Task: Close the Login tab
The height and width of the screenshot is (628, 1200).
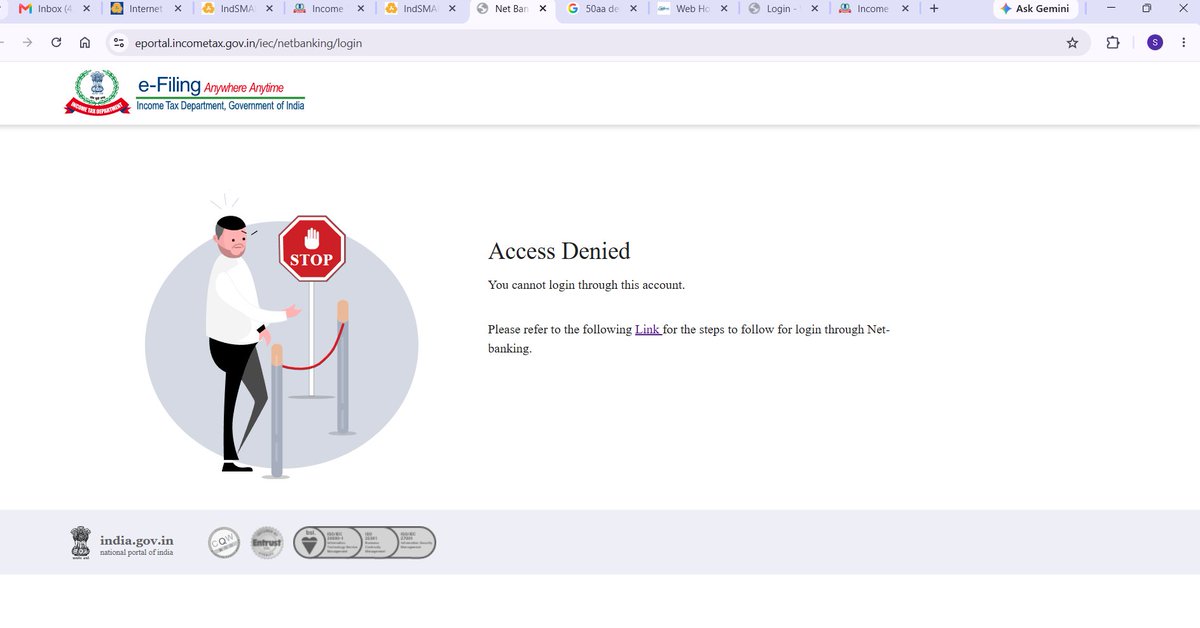Action: tap(814, 9)
